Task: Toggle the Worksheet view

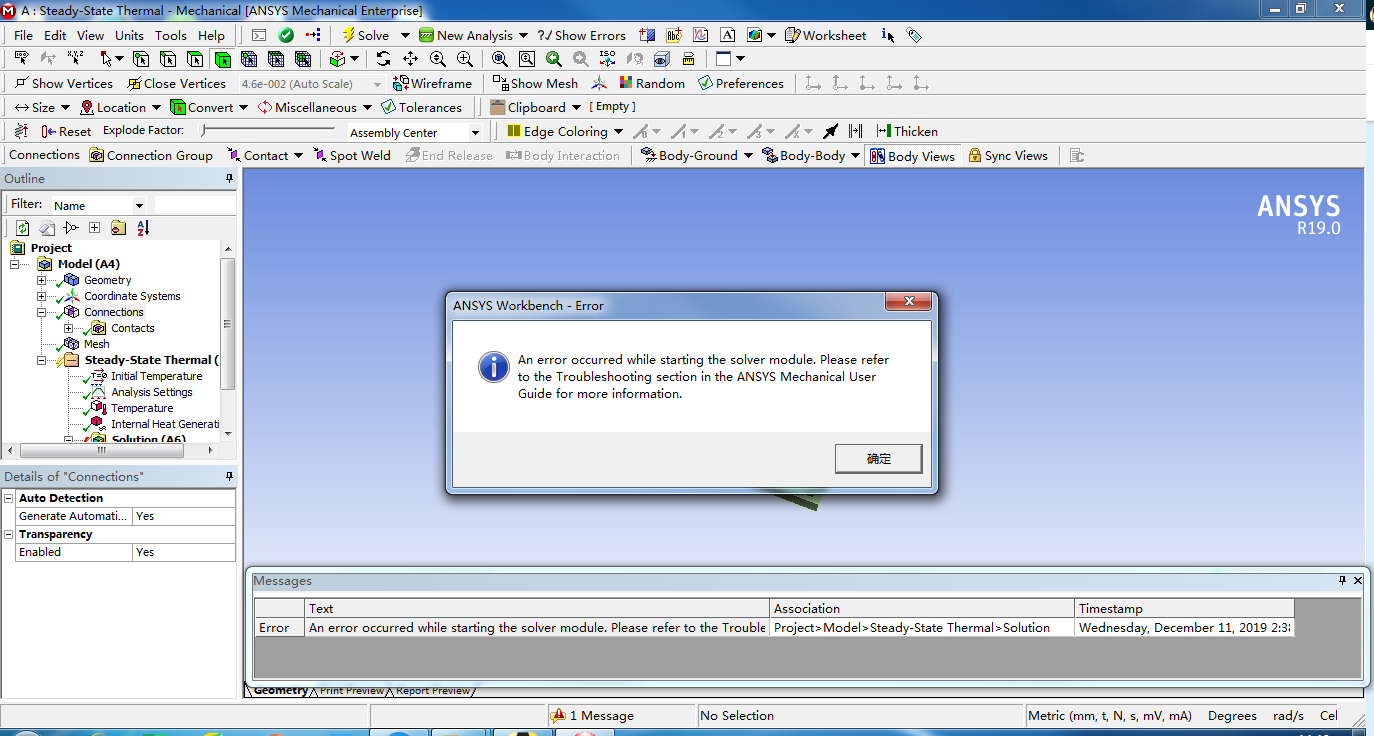Action: click(825, 35)
